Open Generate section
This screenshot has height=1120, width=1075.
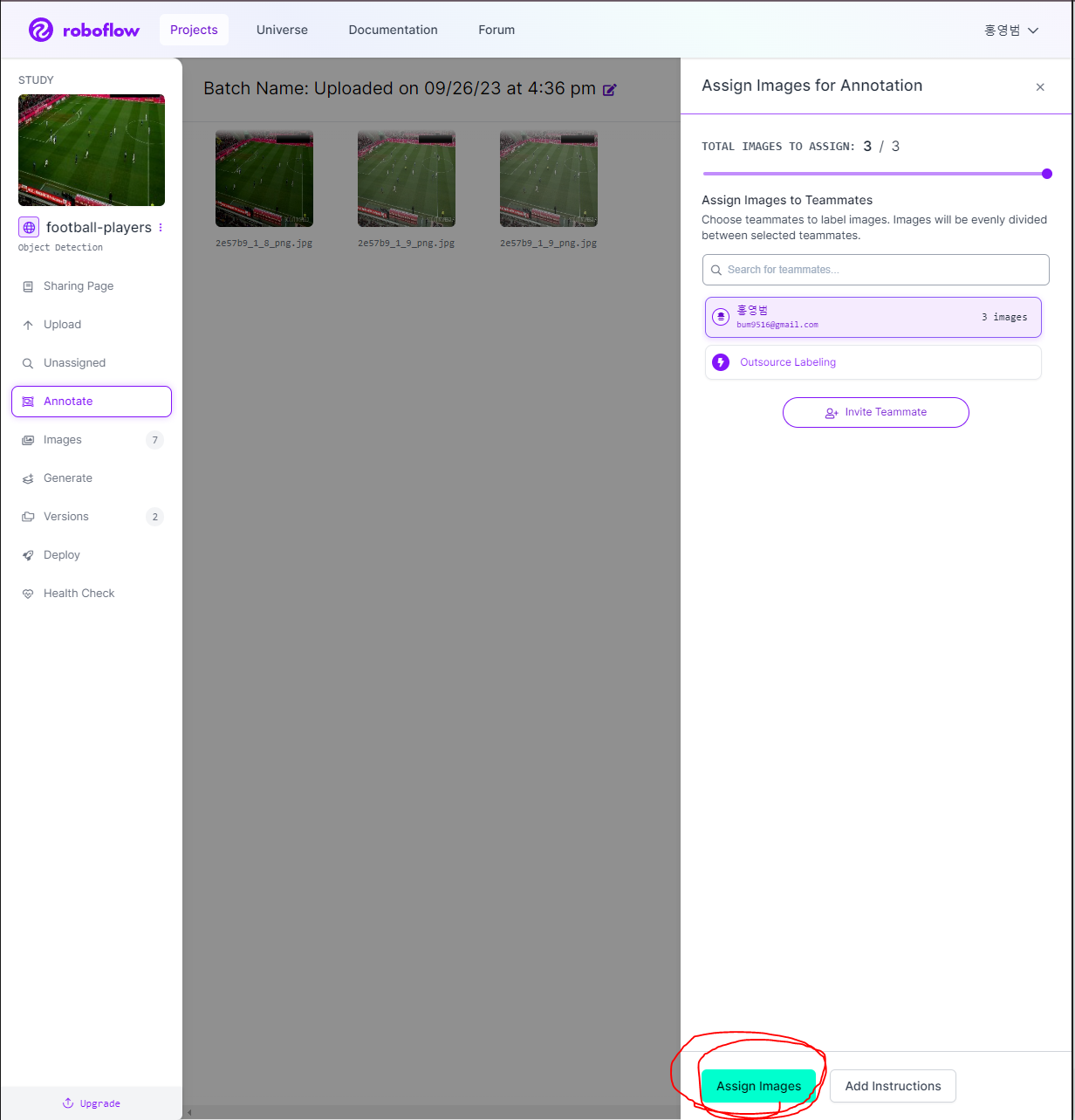[92, 478]
